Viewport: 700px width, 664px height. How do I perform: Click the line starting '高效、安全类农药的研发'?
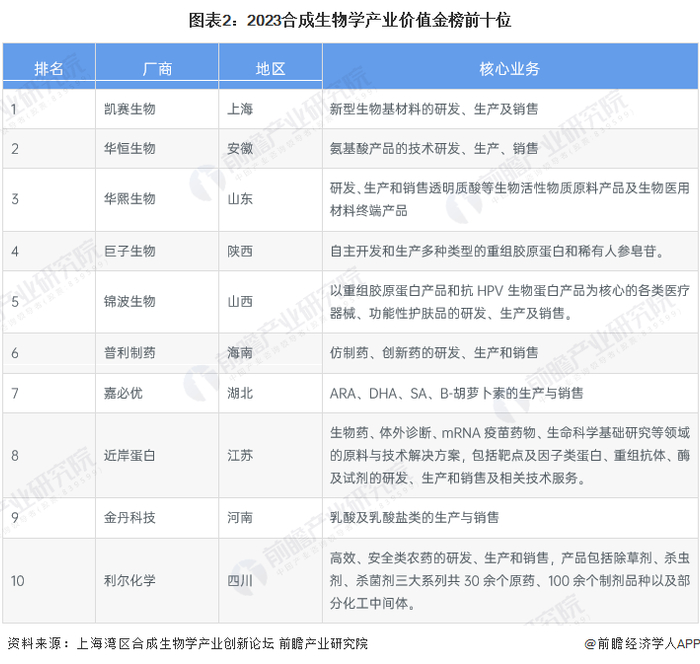tap(510, 558)
